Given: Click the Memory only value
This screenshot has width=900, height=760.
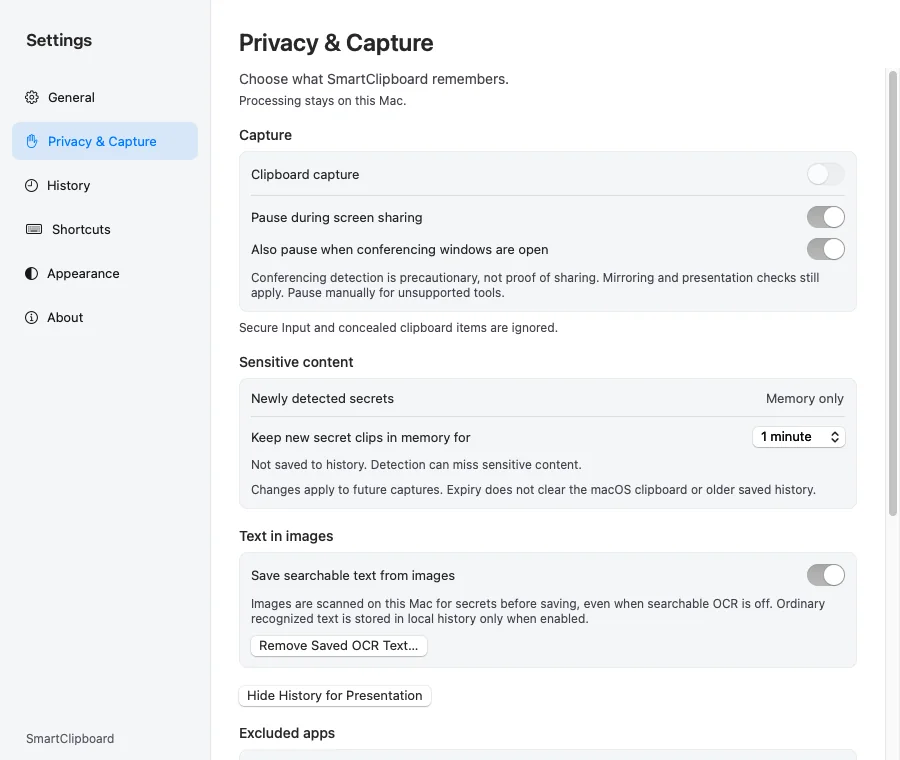Looking at the screenshot, I should click(x=804, y=398).
